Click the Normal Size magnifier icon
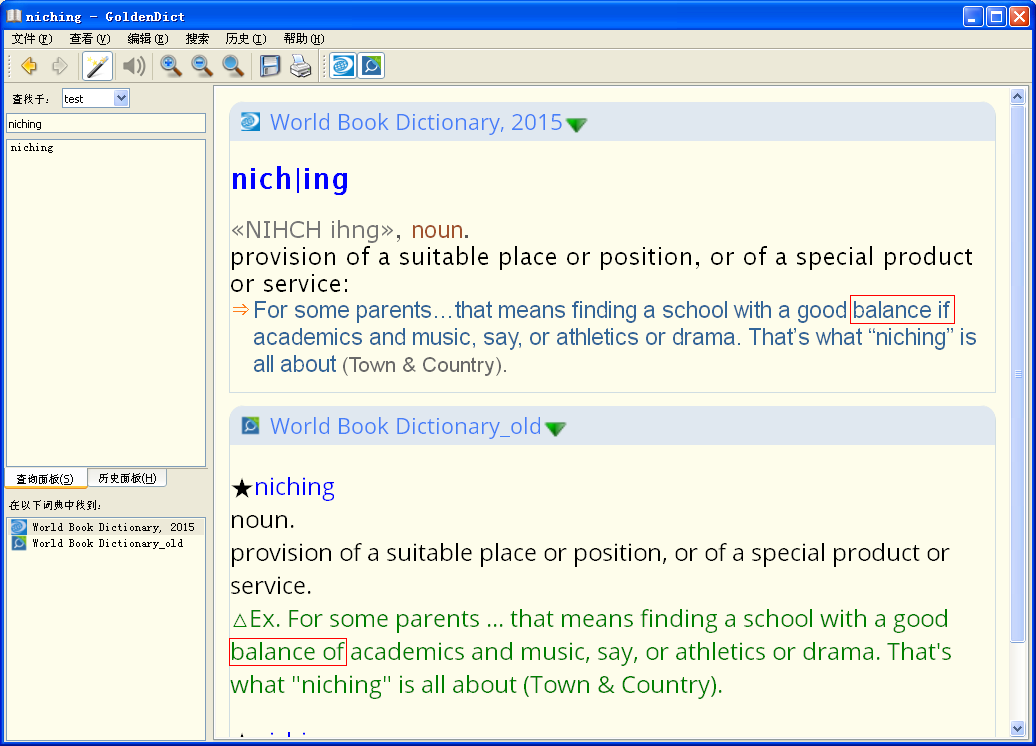1036x746 pixels. 233,66
